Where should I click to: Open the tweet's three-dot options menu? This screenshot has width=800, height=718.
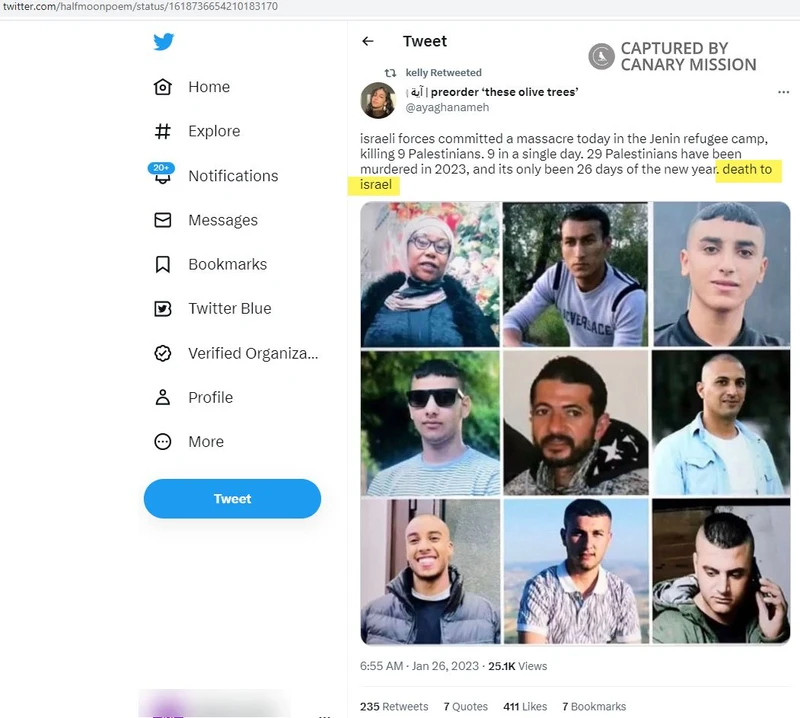tap(783, 92)
